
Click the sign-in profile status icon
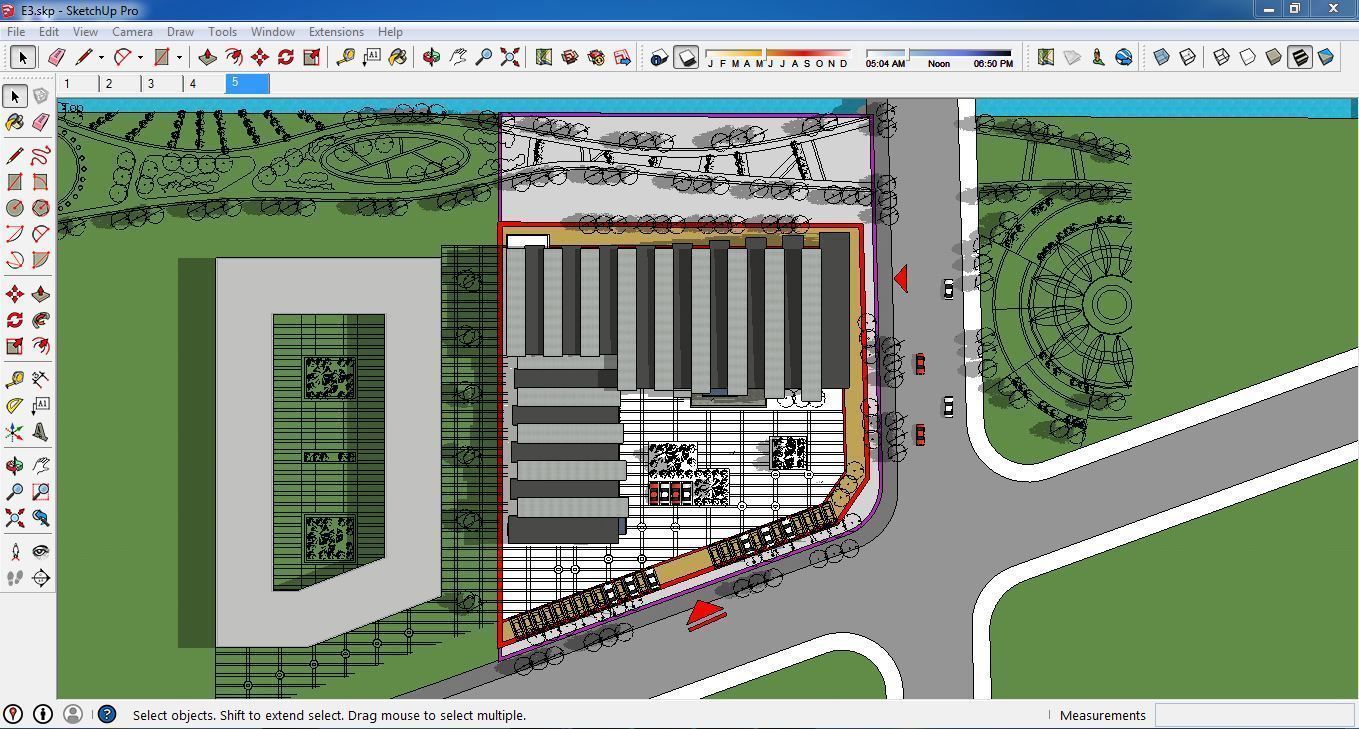73,714
